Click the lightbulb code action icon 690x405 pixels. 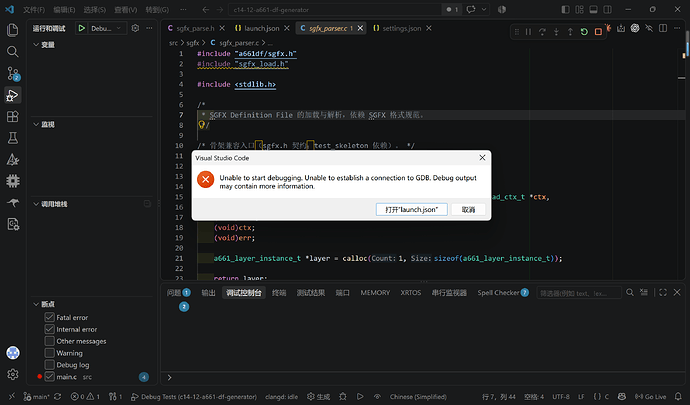click(x=202, y=125)
